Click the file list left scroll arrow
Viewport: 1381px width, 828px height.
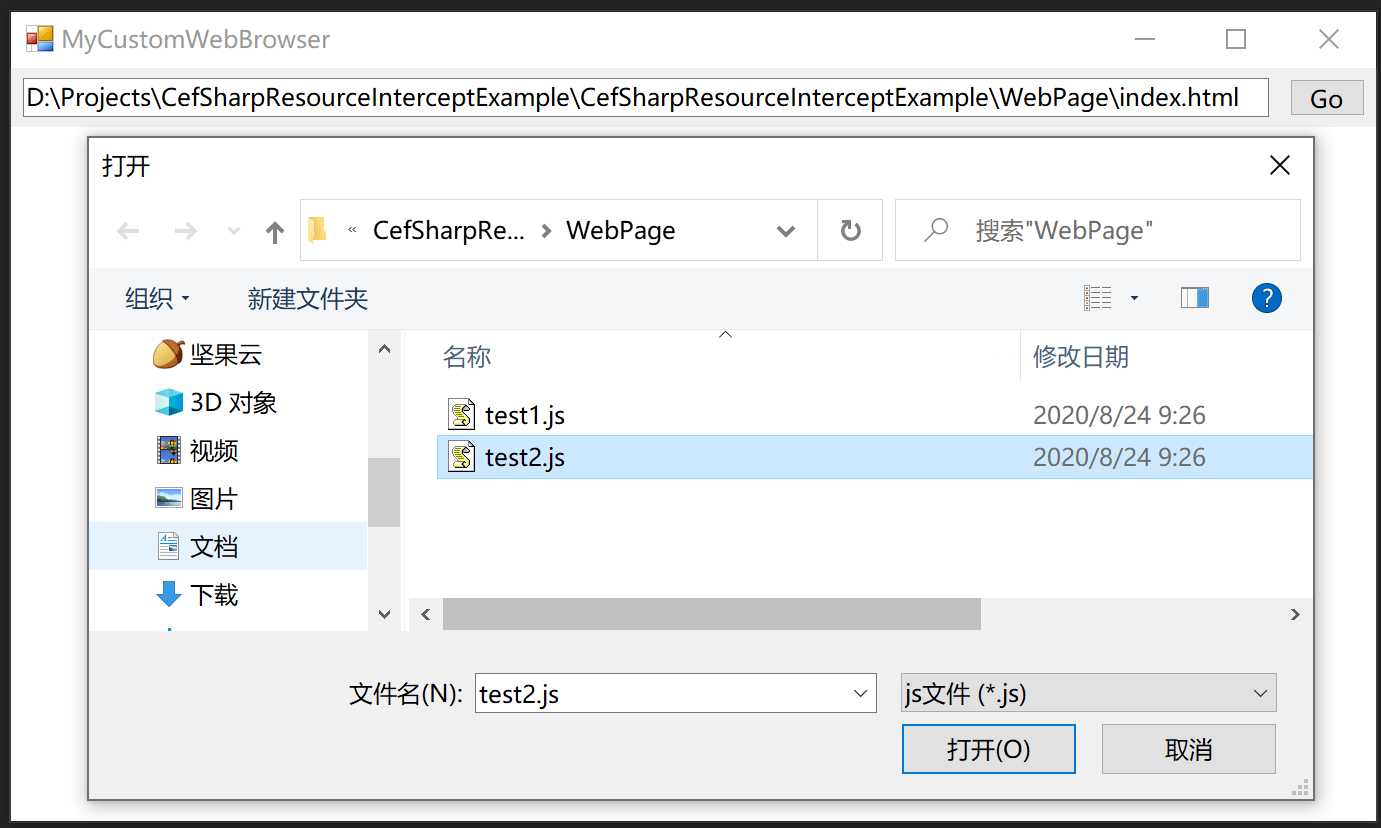426,614
